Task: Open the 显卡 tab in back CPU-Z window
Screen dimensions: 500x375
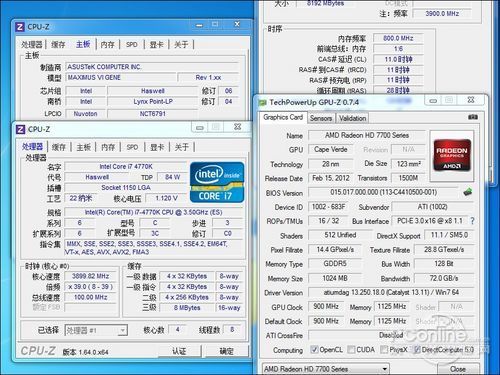Action: click(156, 45)
